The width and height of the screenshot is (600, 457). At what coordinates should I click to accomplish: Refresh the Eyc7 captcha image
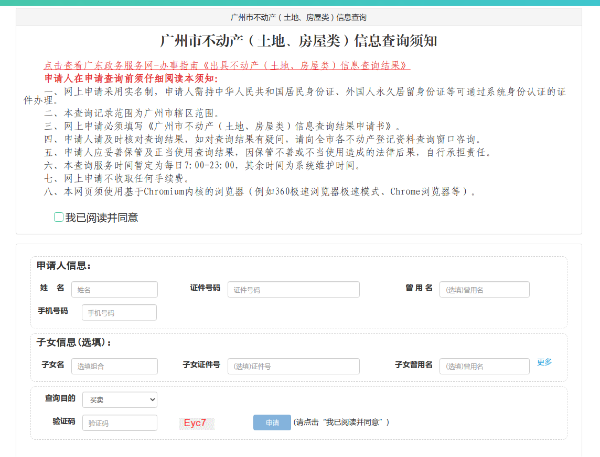click(196, 423)
